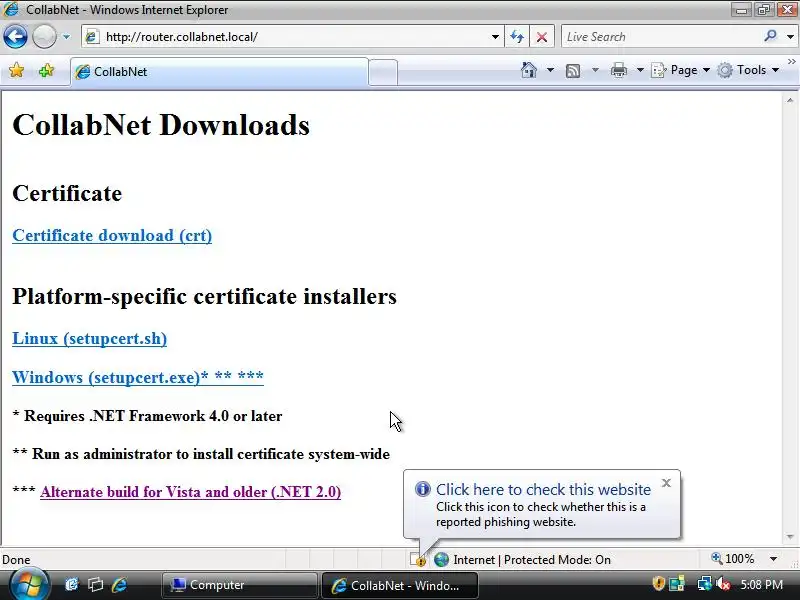Screen dimensions: 800x600
Task: Click the 'Platform-specific certificate installers' heading
Action: [x=204, y=296]
